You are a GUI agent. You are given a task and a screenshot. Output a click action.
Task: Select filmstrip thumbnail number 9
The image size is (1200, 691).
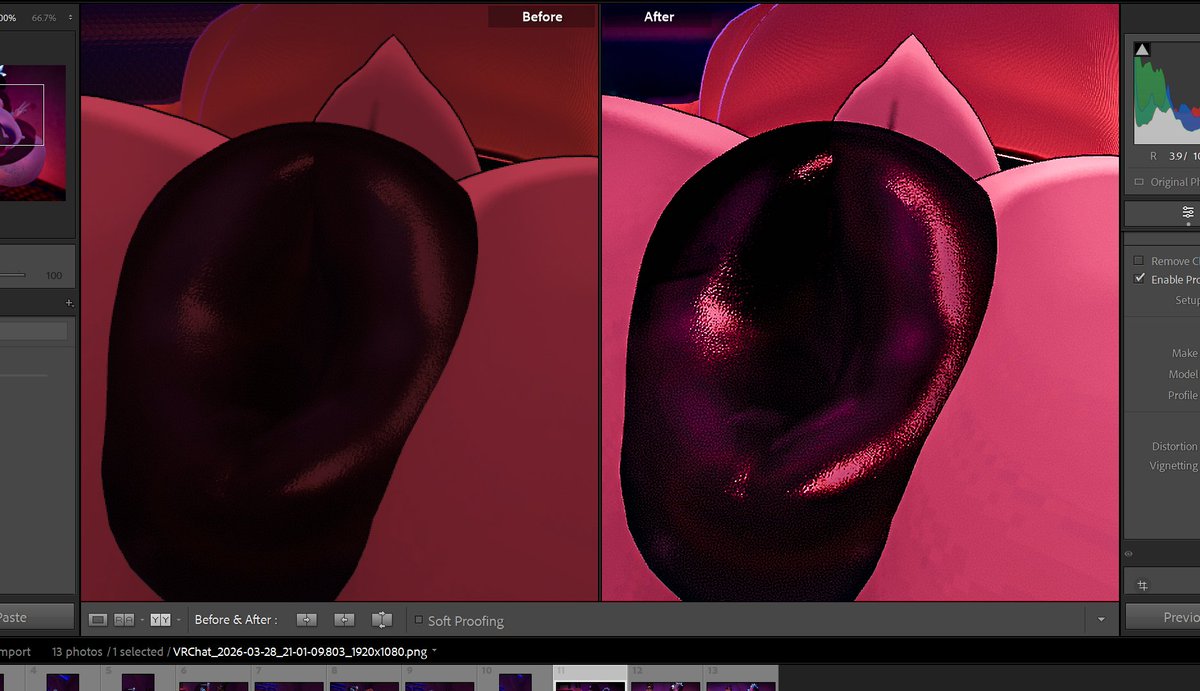(439, 680)
